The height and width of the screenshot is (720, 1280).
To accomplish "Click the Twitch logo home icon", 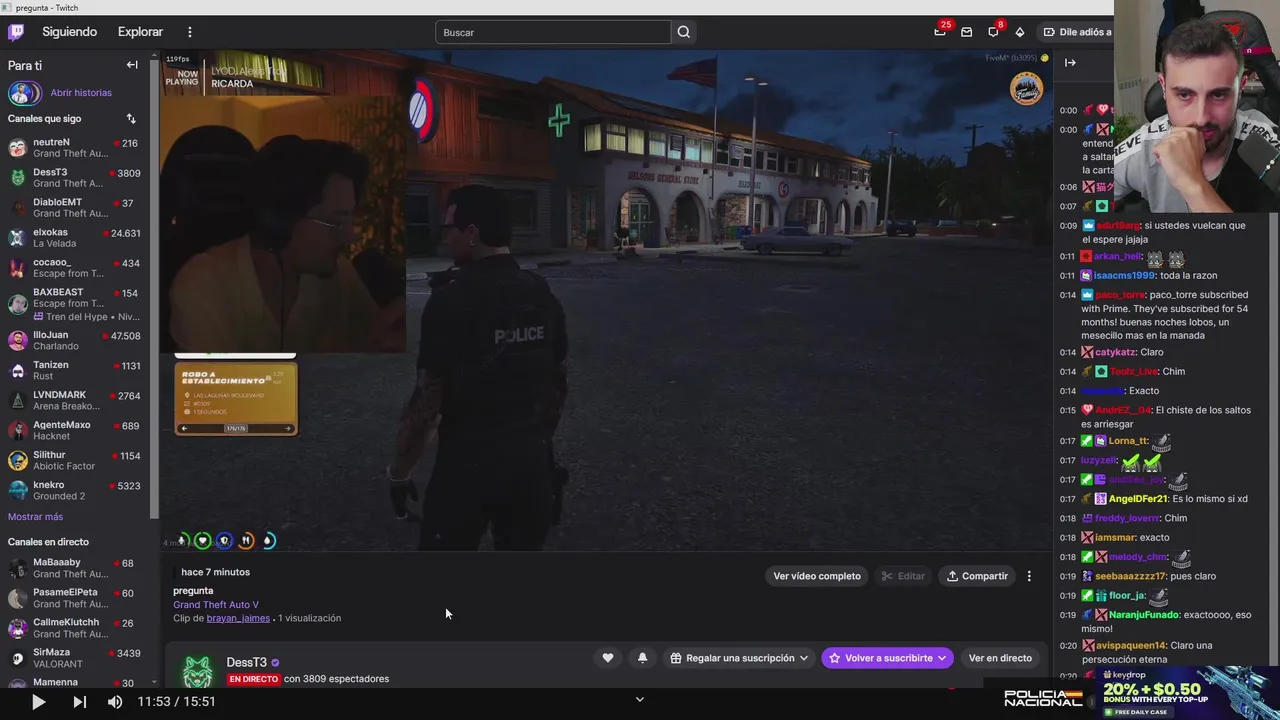I will tap(16, 32).
